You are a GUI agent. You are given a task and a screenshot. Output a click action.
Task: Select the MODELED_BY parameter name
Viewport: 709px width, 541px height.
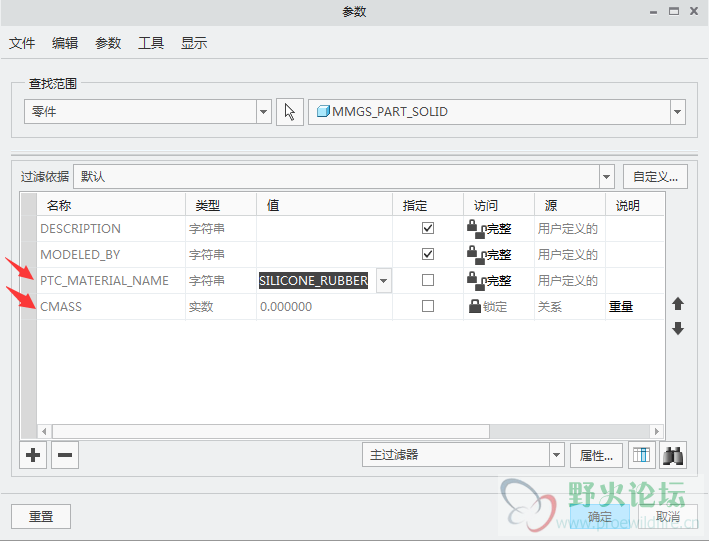click(x=80, y=255)
